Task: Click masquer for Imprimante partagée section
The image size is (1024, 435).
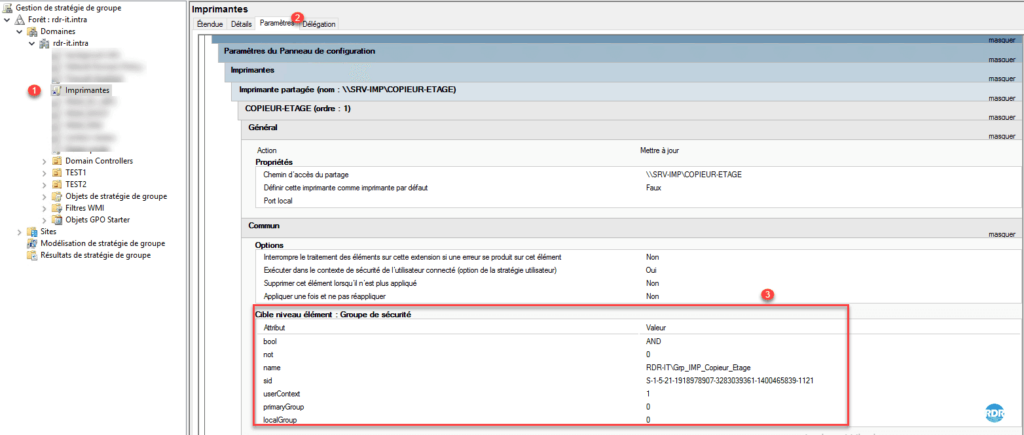Action: coord(1001,98)
